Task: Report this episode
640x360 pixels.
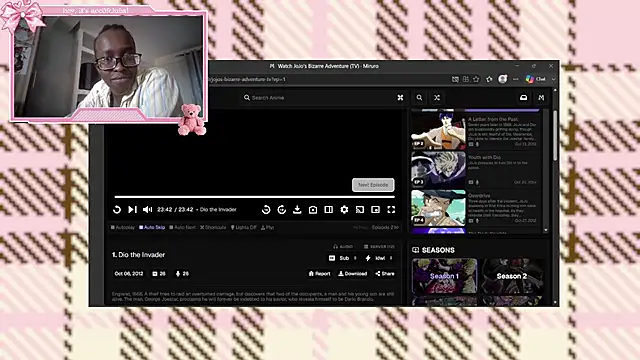Action: coord(320,274)
